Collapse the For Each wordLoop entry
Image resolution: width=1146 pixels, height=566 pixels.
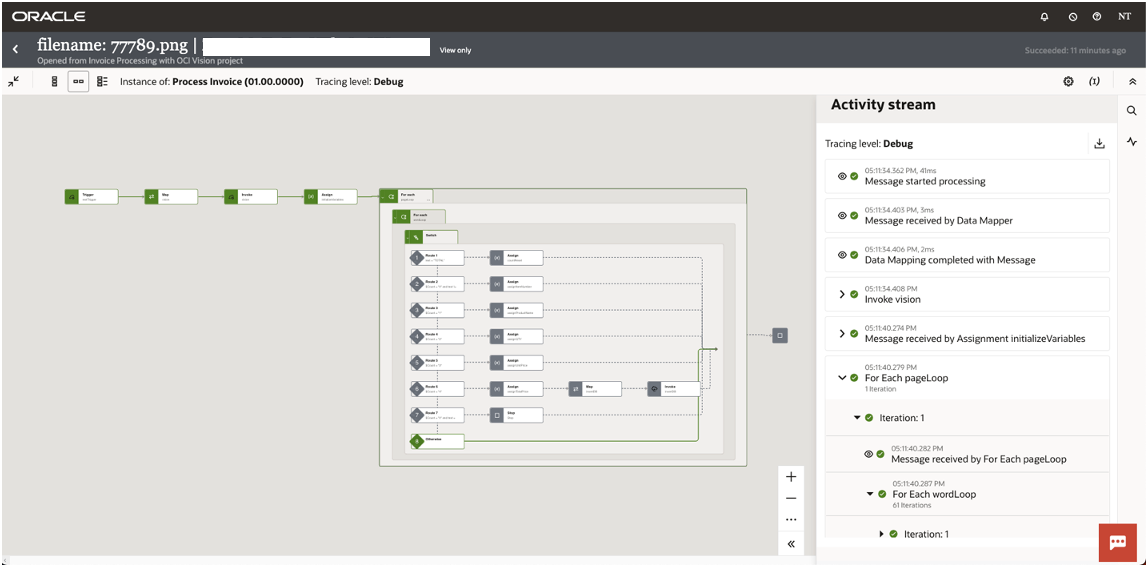pyautogui.click(x=870, y=494)
